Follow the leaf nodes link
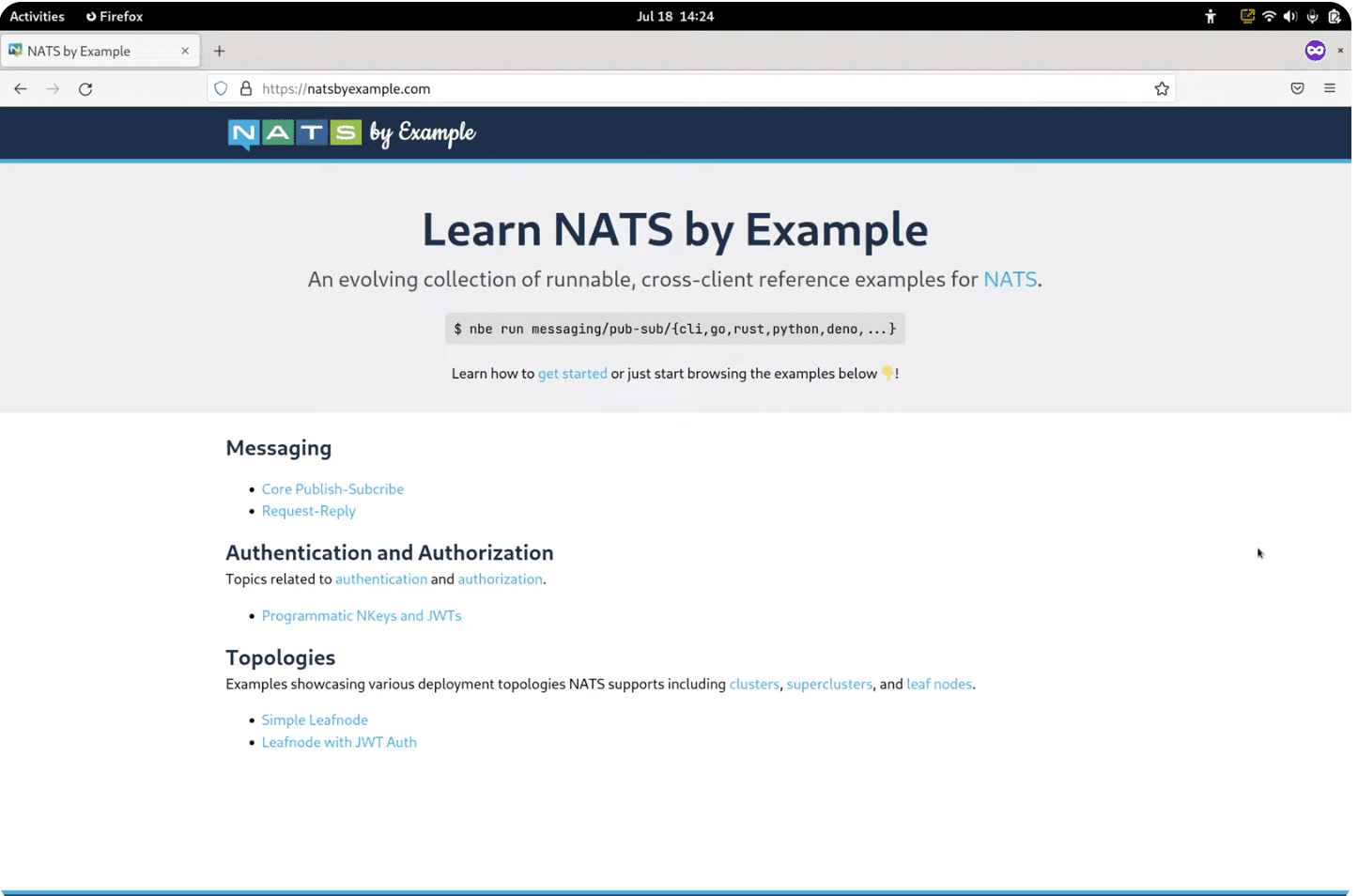 click(939, 684)
